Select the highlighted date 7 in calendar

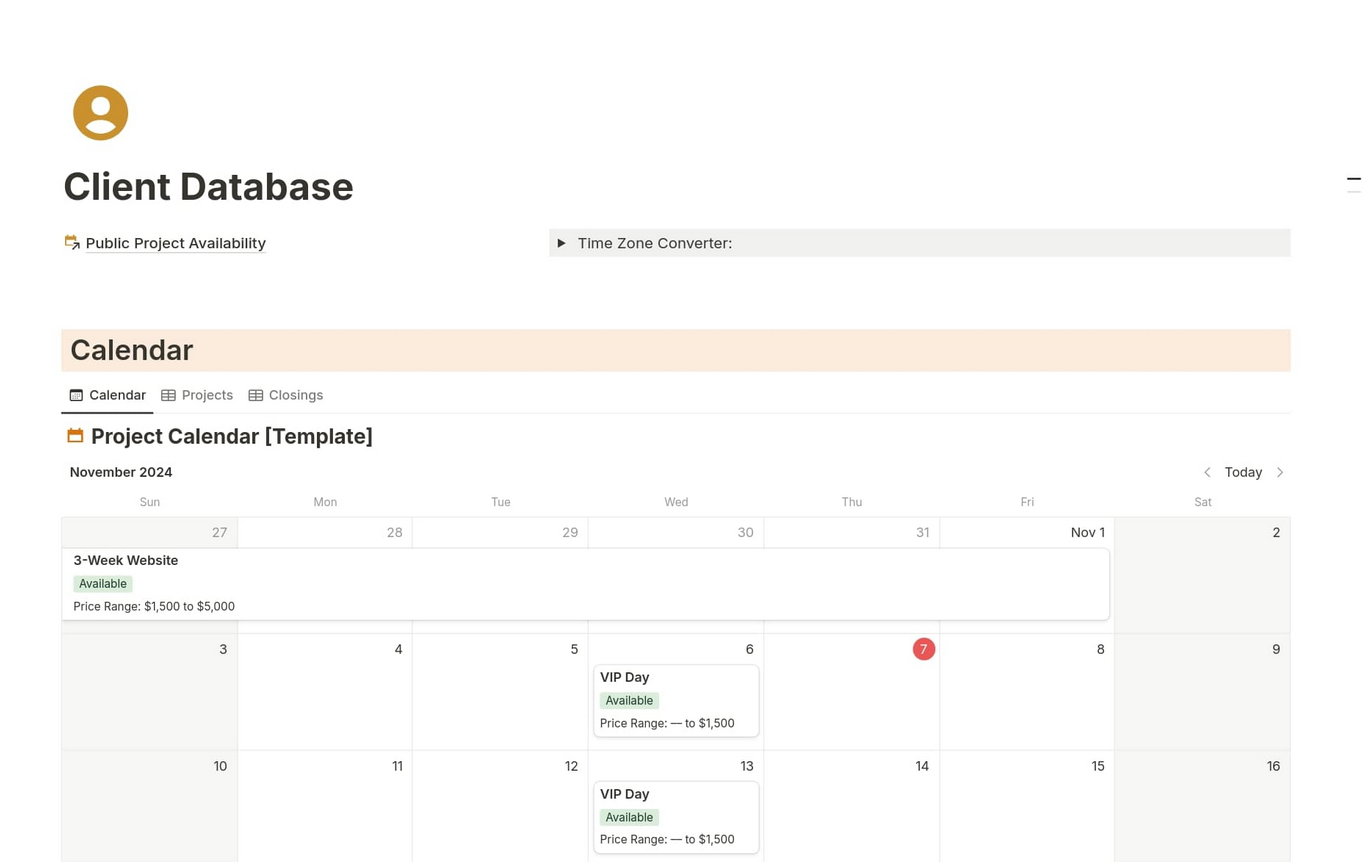click(x=924, y=649)
